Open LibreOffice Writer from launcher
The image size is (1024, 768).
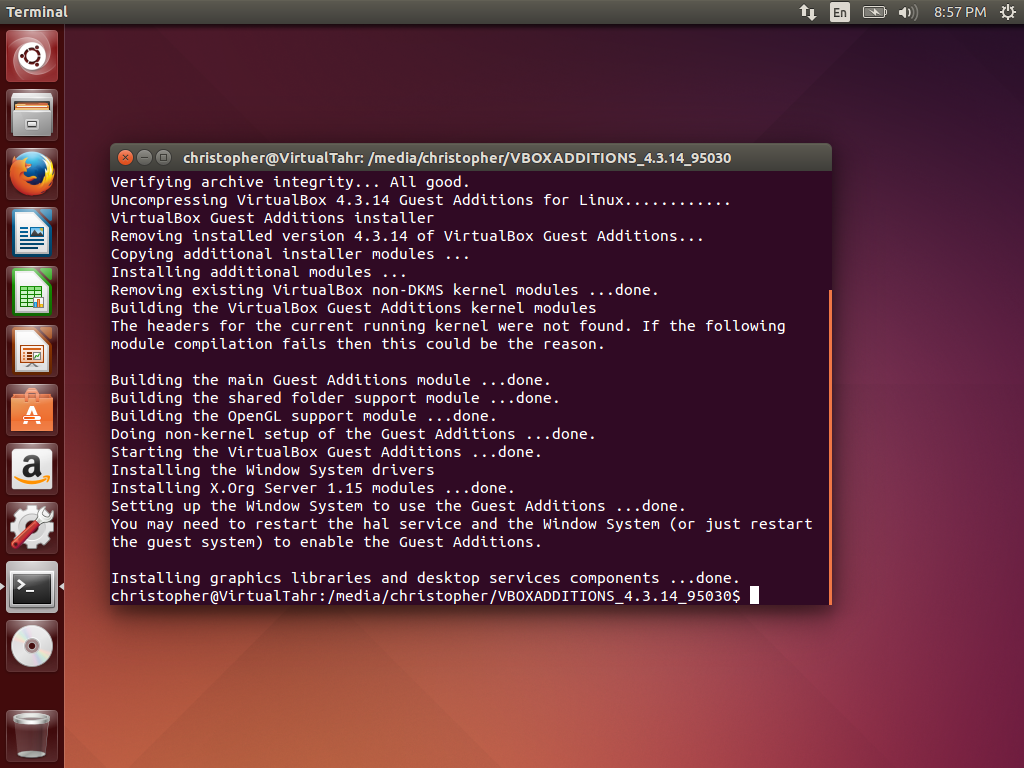click(32, 233)
